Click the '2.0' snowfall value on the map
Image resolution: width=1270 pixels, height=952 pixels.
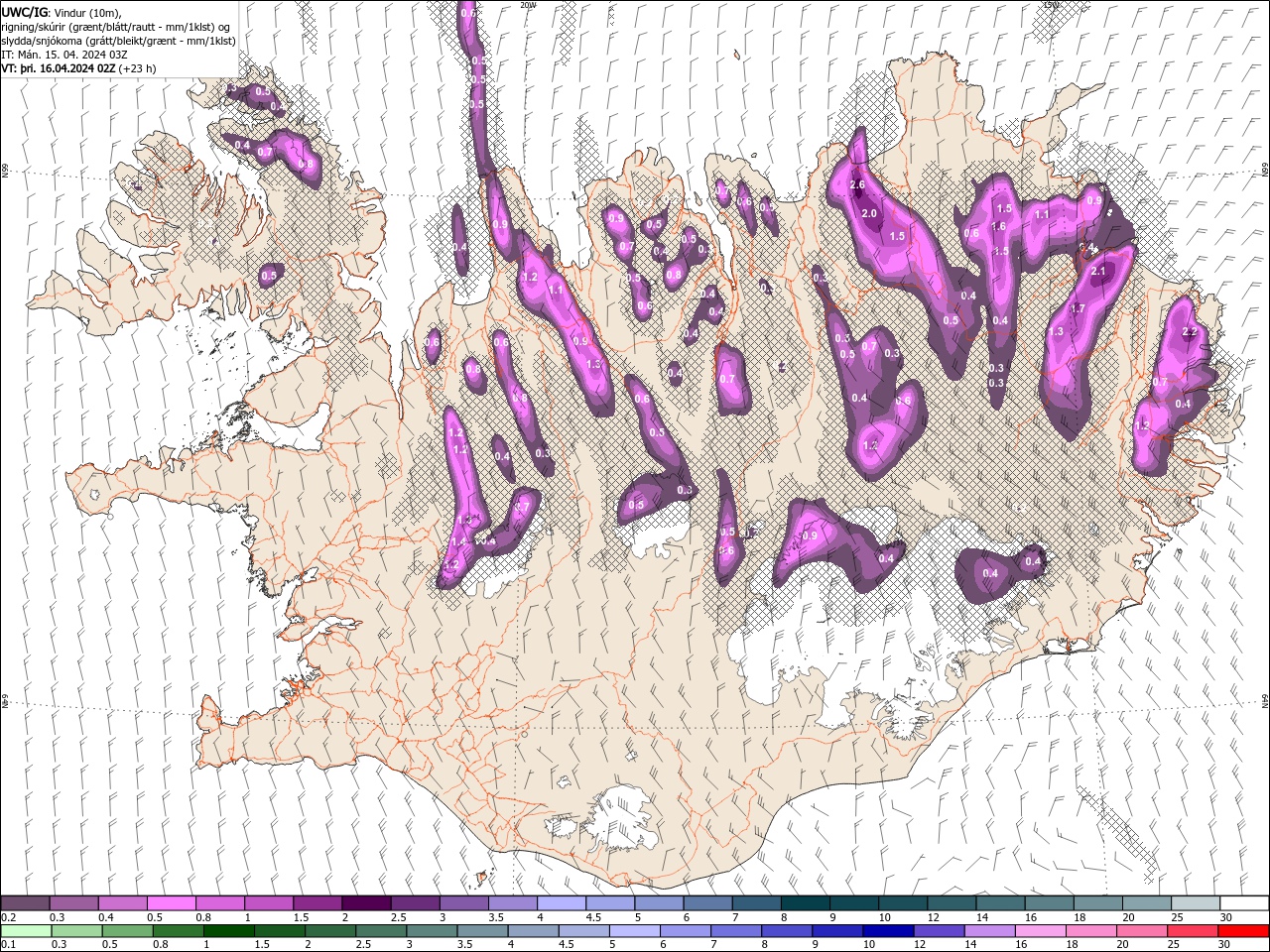[x=870, y=214]
